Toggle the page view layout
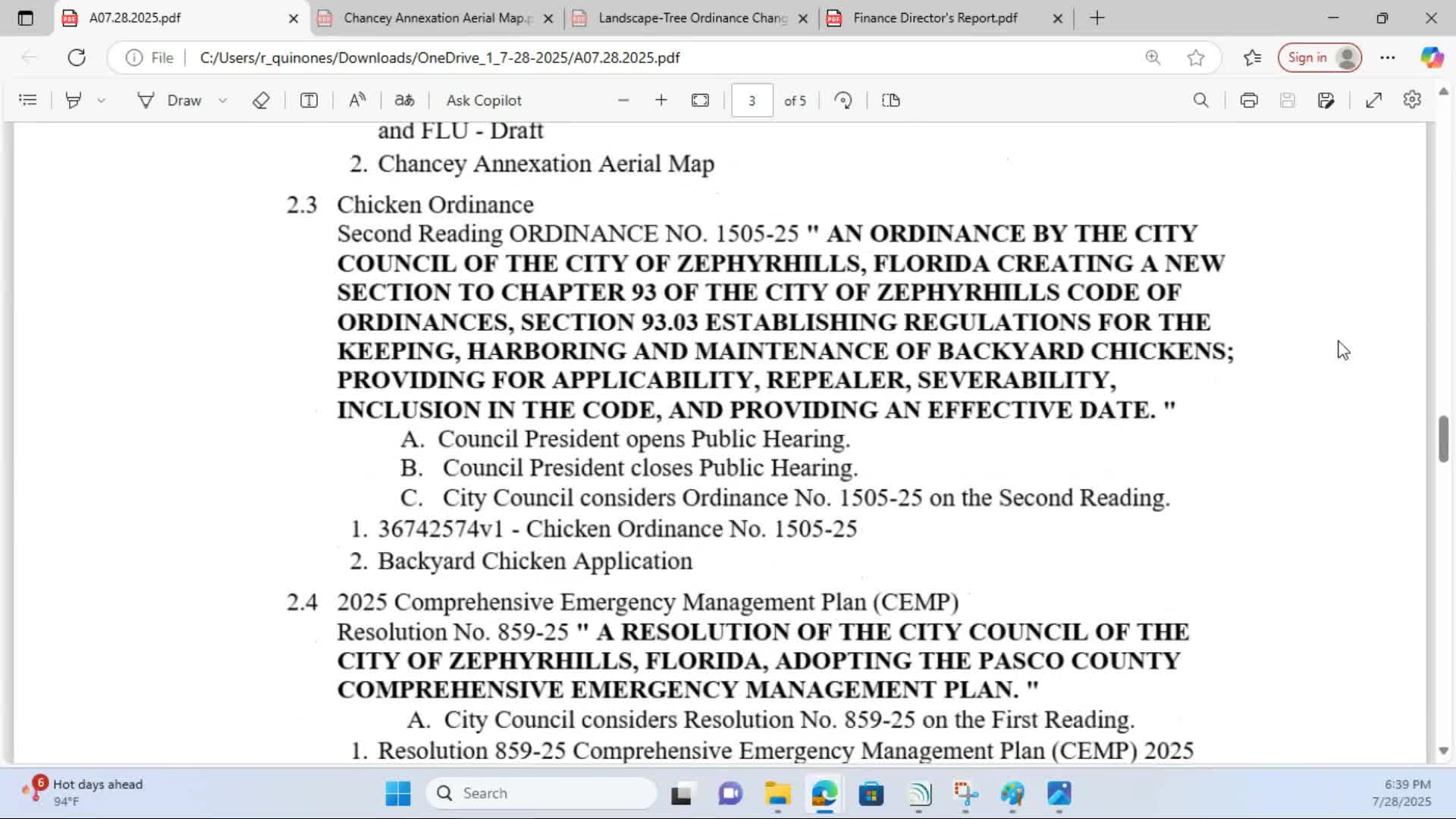Viewport: 1456px width, 819px height. point(891,100)
